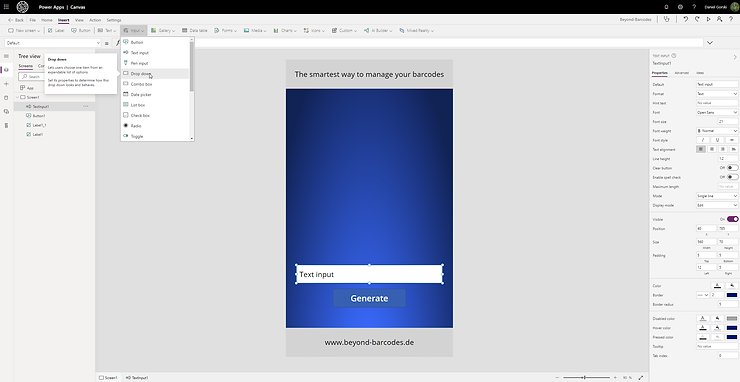
Task: Click the Text input box on canvas
Action: (369, 274)
